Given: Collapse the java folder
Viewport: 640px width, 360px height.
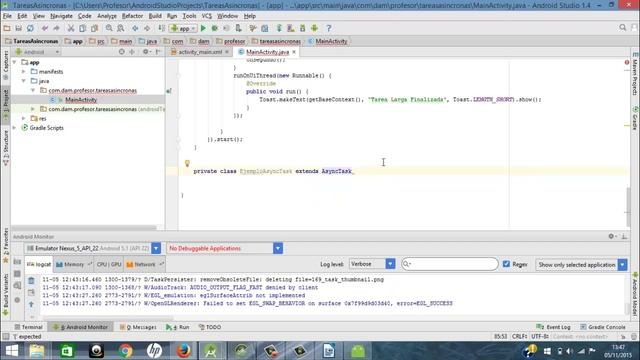Looking at the screenshot, I should [x=24, y=81].
